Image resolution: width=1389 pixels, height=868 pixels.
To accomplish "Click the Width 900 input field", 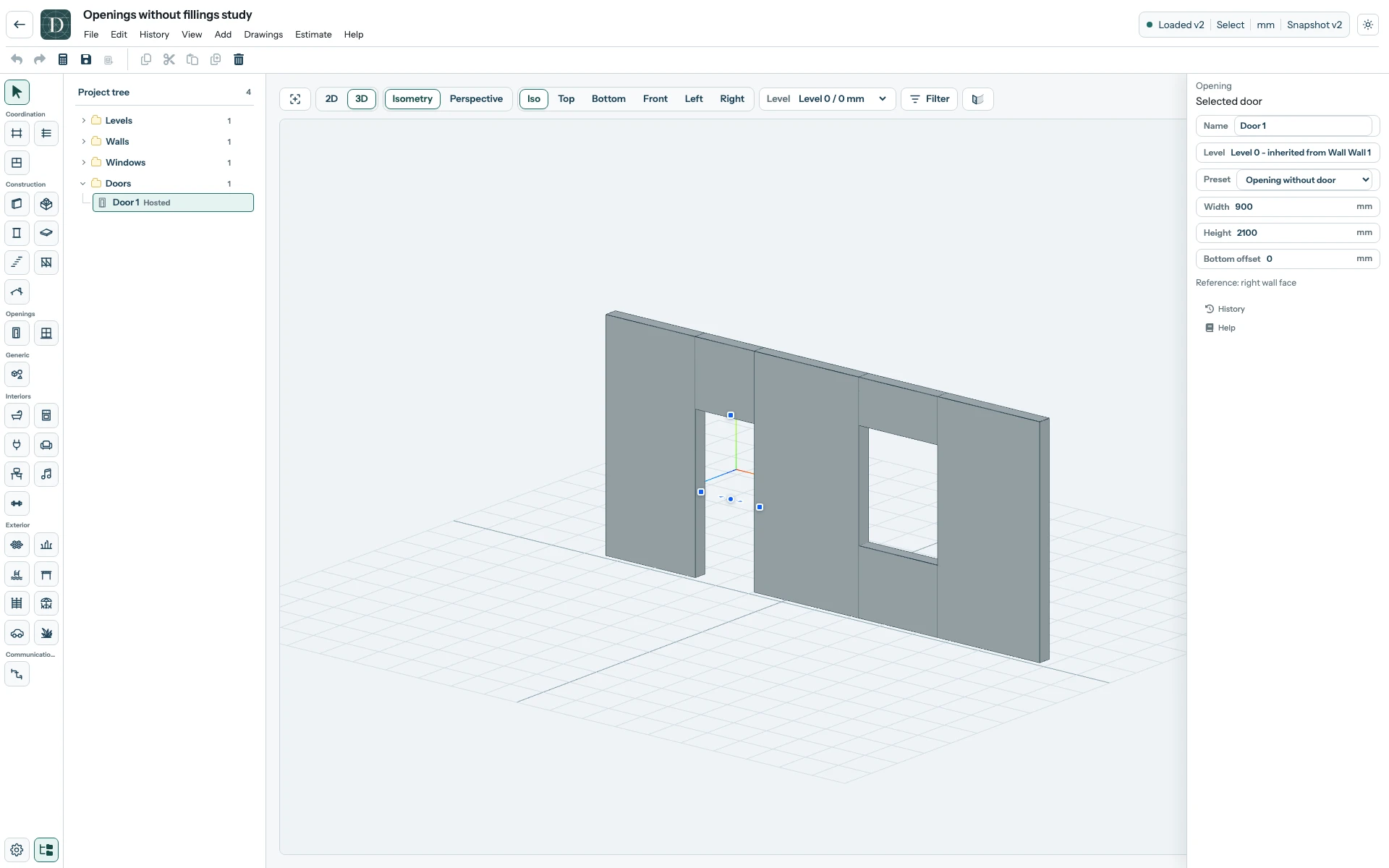I will tap(1288, 207).
